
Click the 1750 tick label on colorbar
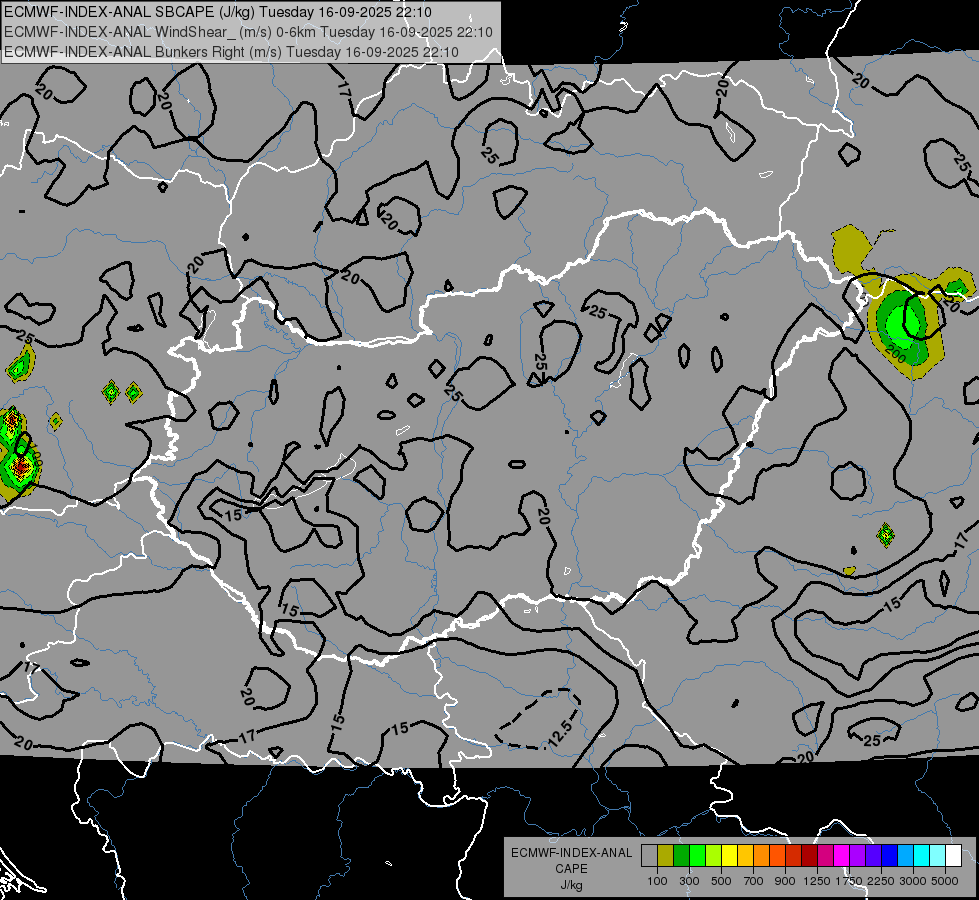coord(849,881)
